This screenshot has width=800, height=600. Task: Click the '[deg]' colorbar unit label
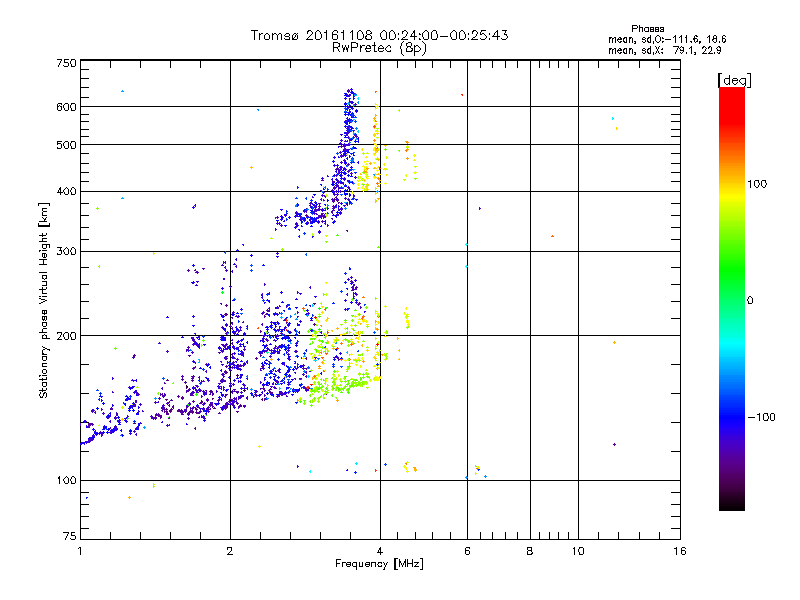point(734,80)
